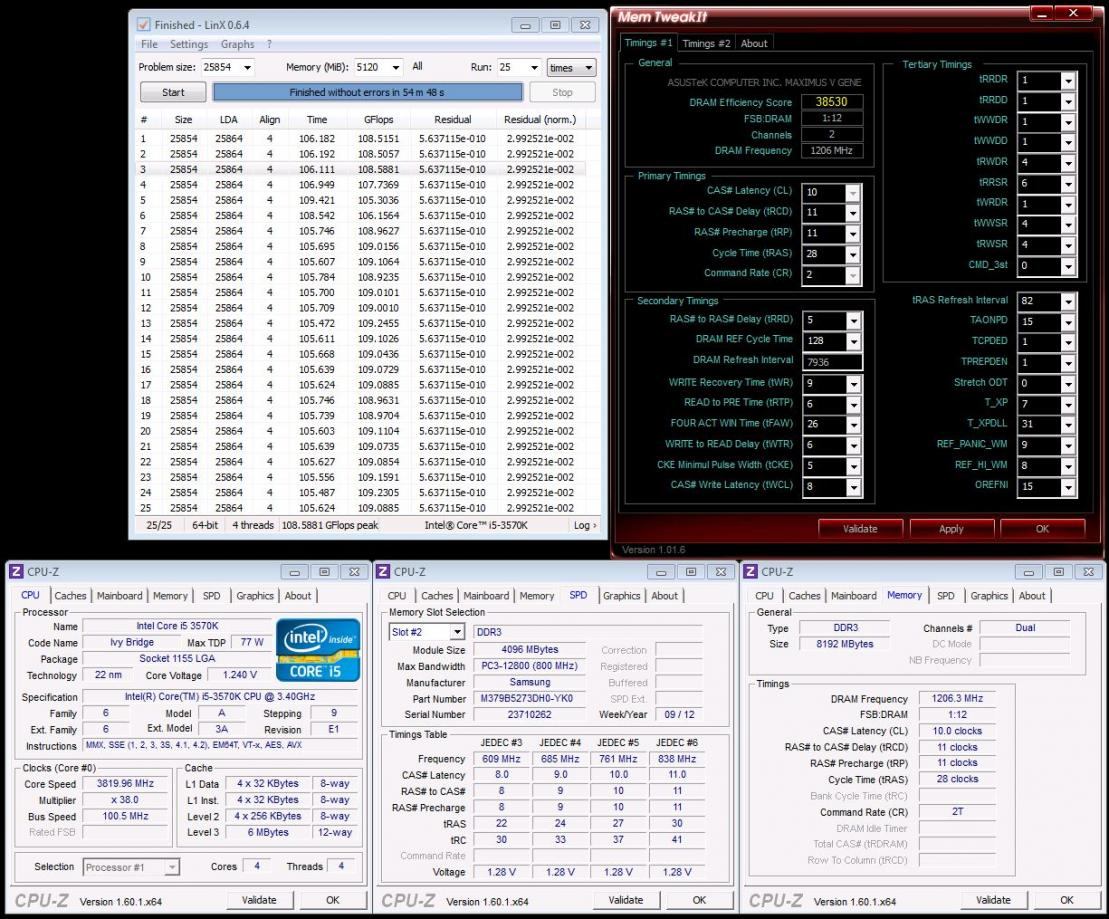Click the Part Number M379B5273DH0-YK0 field

529,698
